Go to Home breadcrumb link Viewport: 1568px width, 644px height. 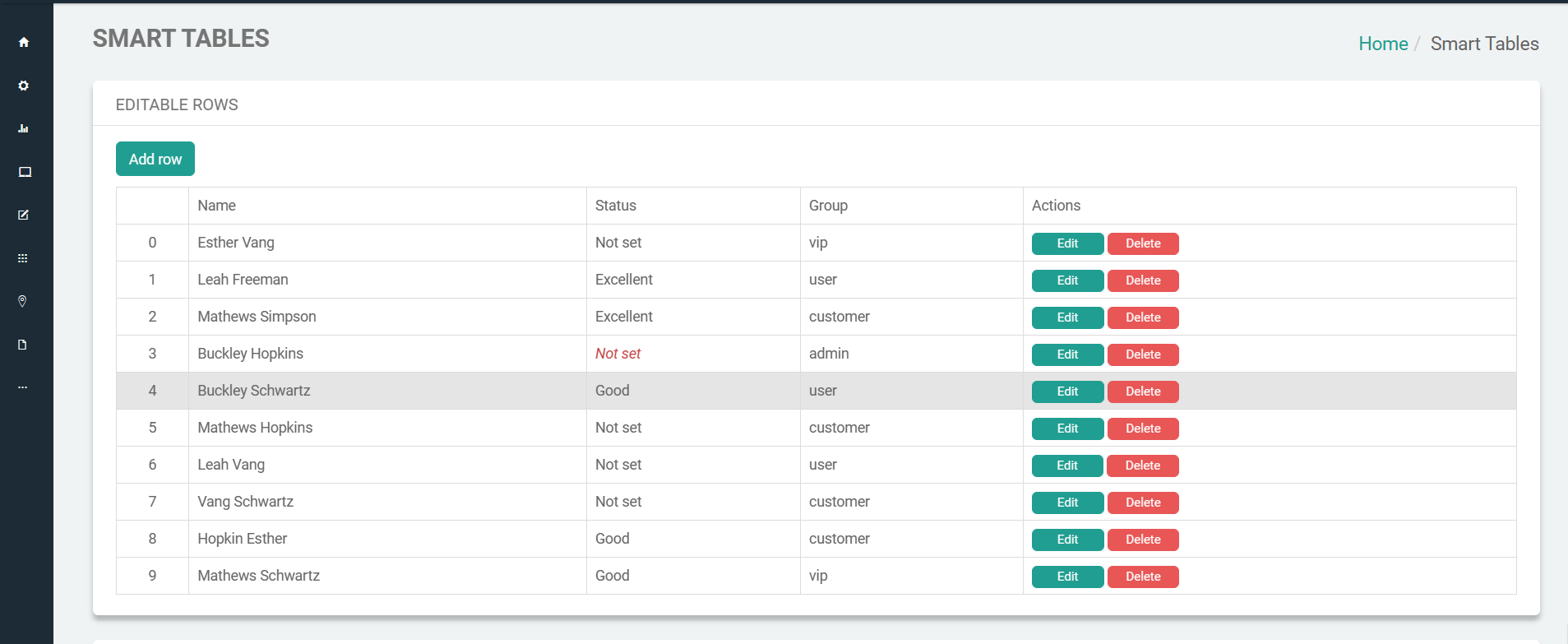[1383, 44]
